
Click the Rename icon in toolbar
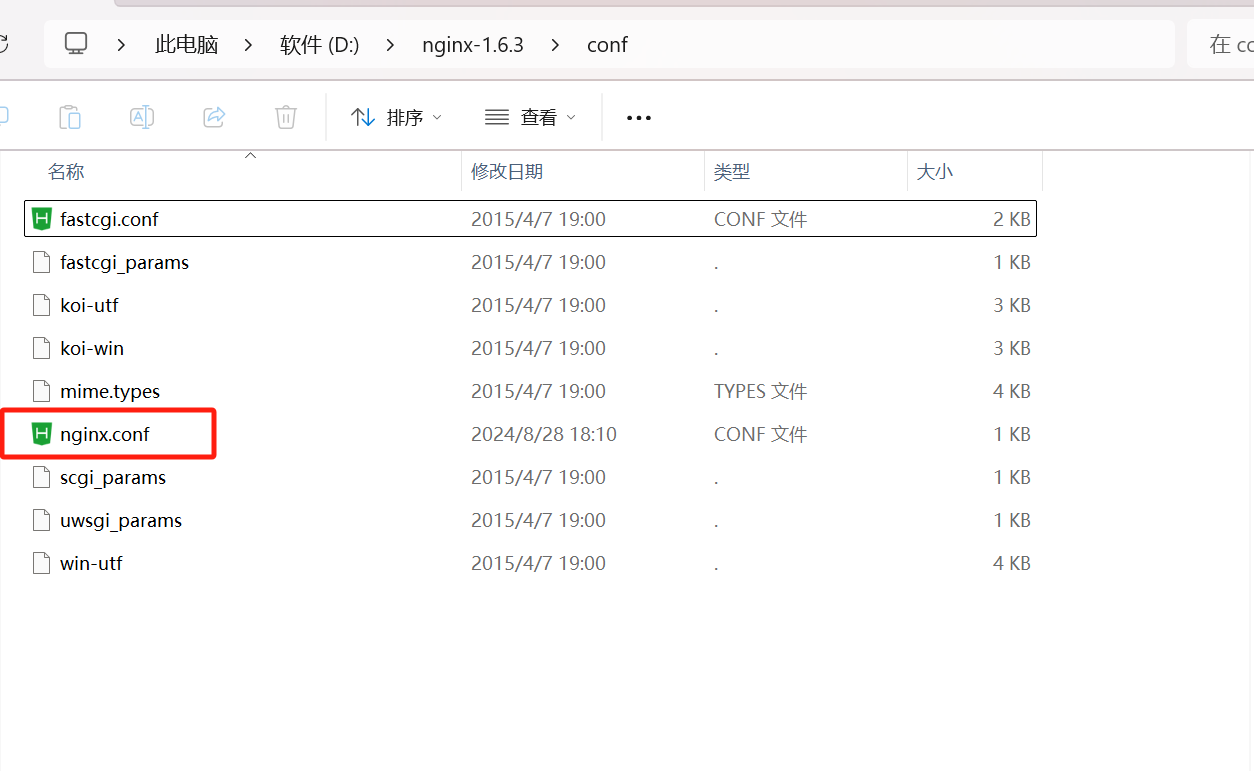click(x=142, y=117)
